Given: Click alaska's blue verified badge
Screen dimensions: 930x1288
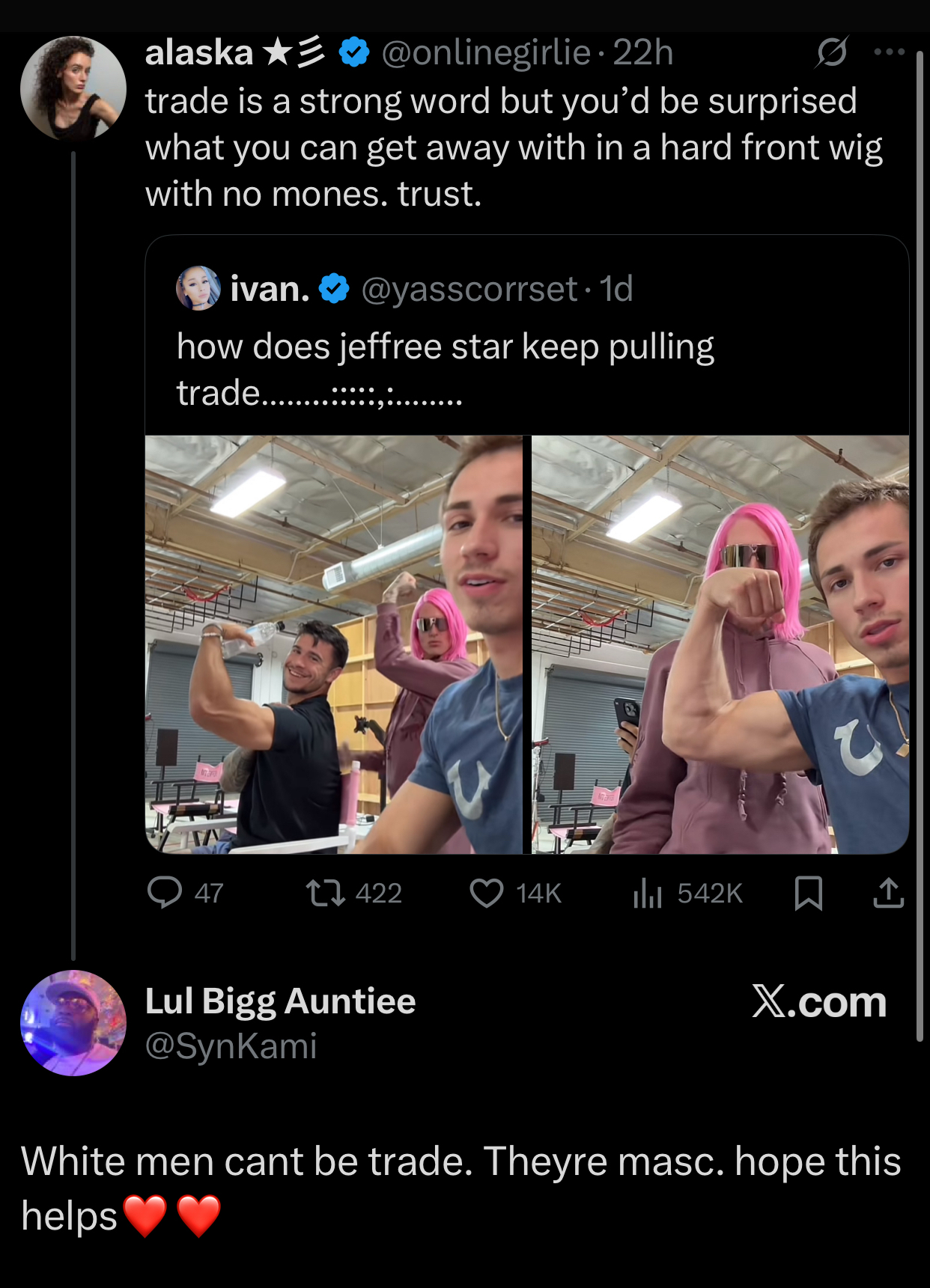Looking at the screenshot, I should coord(354,52).
